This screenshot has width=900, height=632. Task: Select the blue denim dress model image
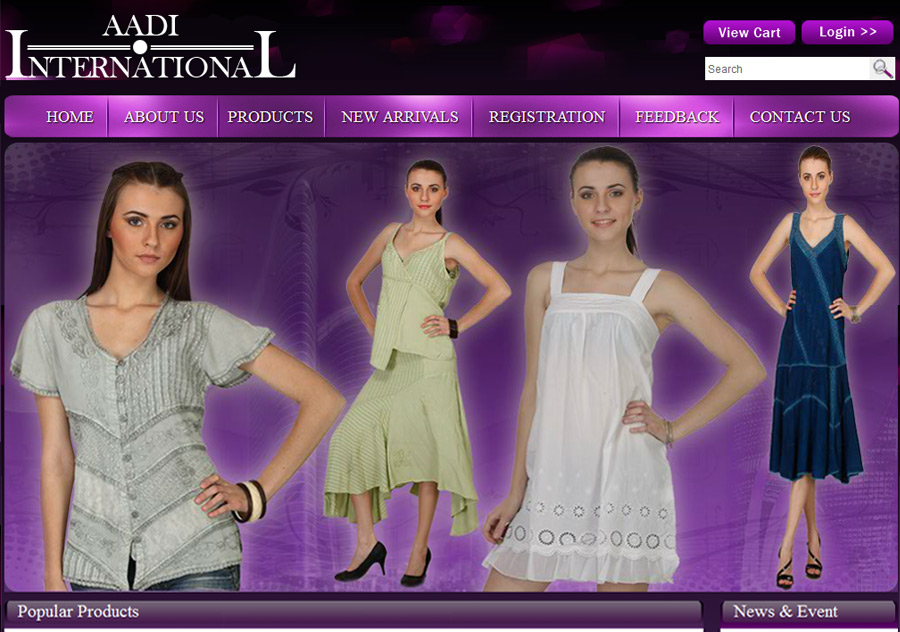tap(815, 367)
